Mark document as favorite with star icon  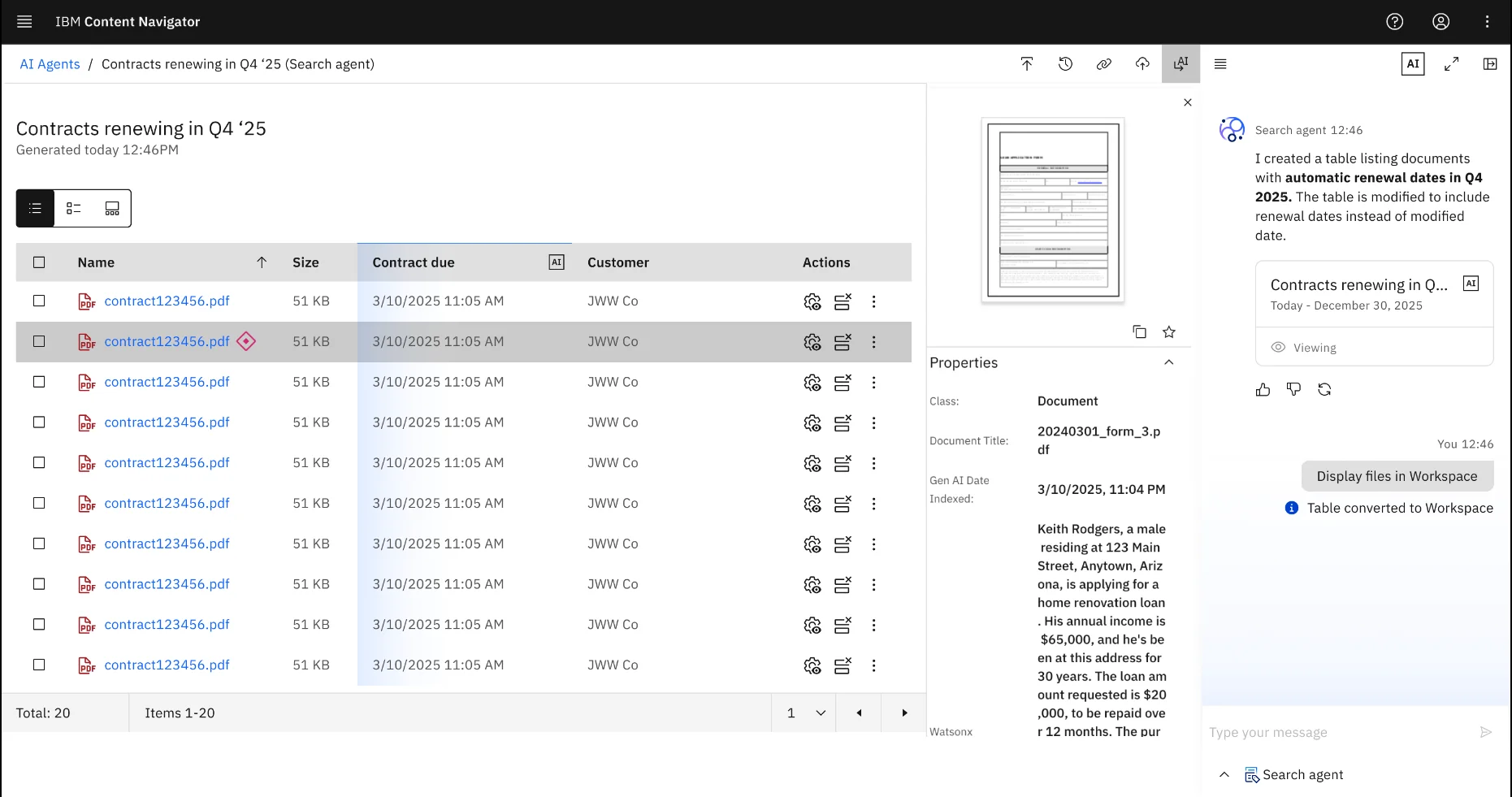[x=1169, y=331]
